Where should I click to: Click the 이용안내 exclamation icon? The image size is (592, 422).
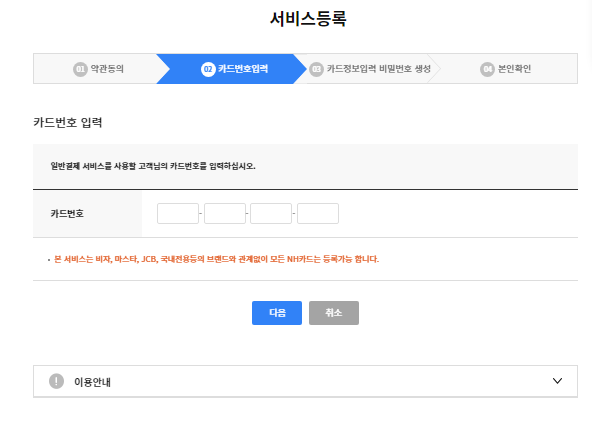[x=56, y=381]
